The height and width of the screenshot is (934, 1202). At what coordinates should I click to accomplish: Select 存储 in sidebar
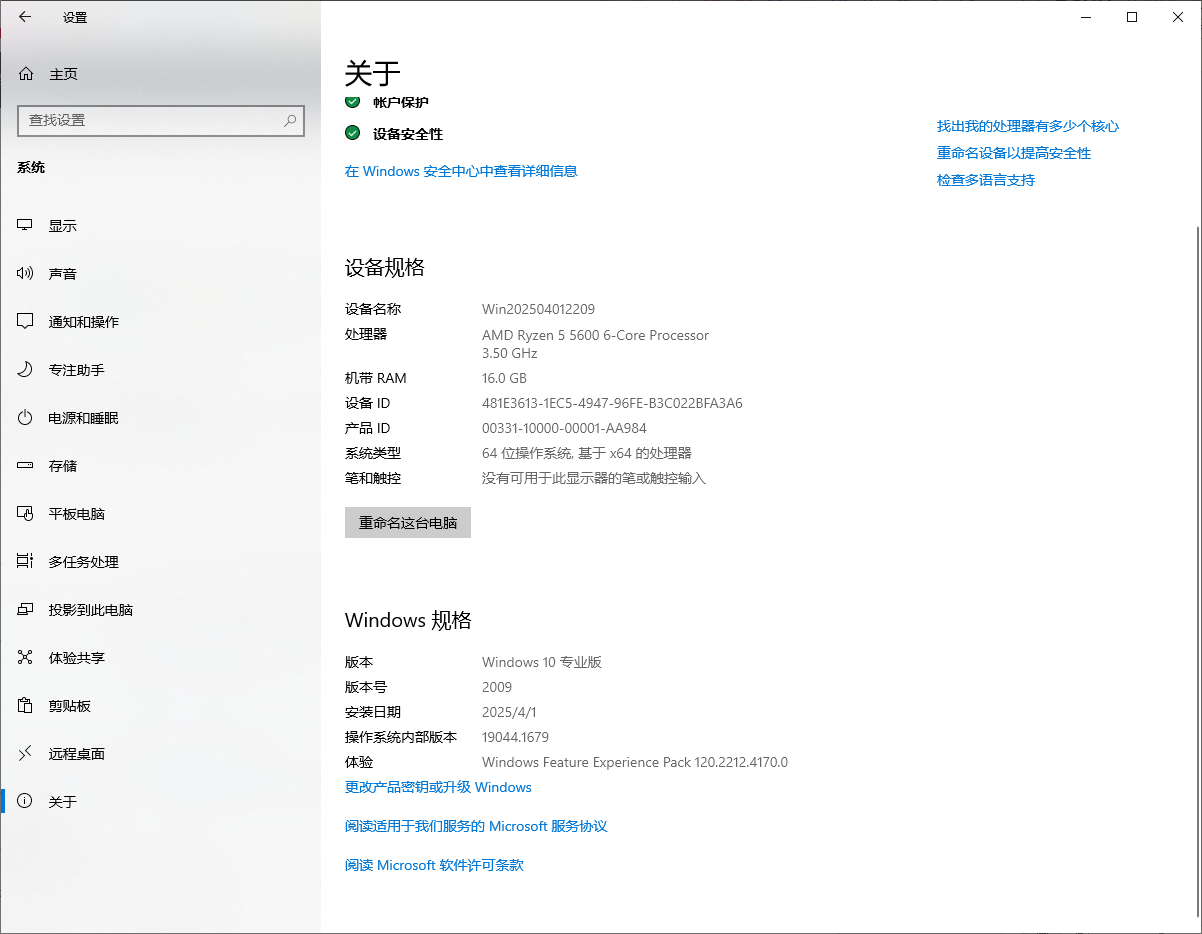(160, 466)
